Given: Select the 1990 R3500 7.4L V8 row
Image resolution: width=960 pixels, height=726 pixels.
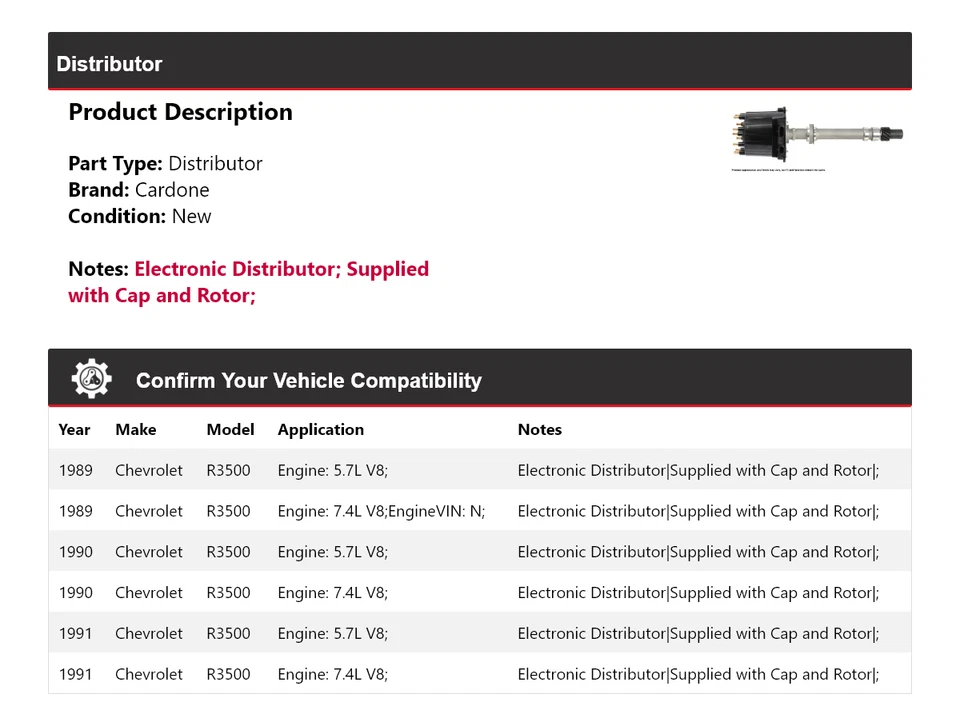Looking at the screenshot, I should click(x=479, y=593).
